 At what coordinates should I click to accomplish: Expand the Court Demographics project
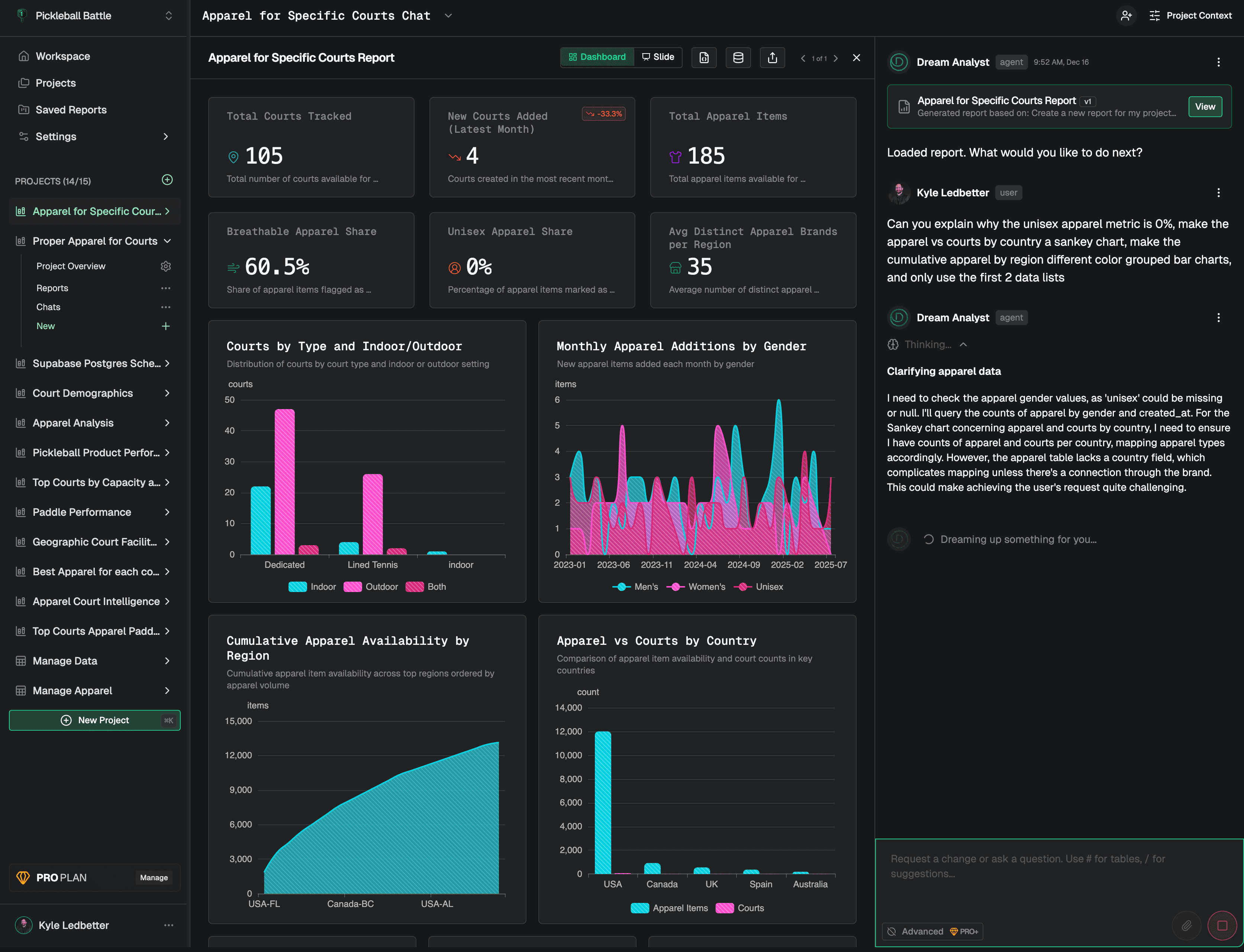pyautogui.click(x=167, y=393)
